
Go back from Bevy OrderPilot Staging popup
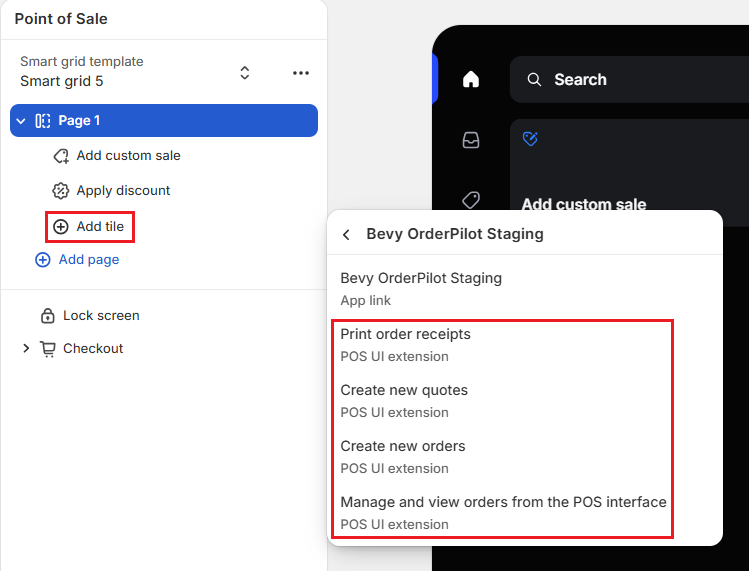click(347, 235)
